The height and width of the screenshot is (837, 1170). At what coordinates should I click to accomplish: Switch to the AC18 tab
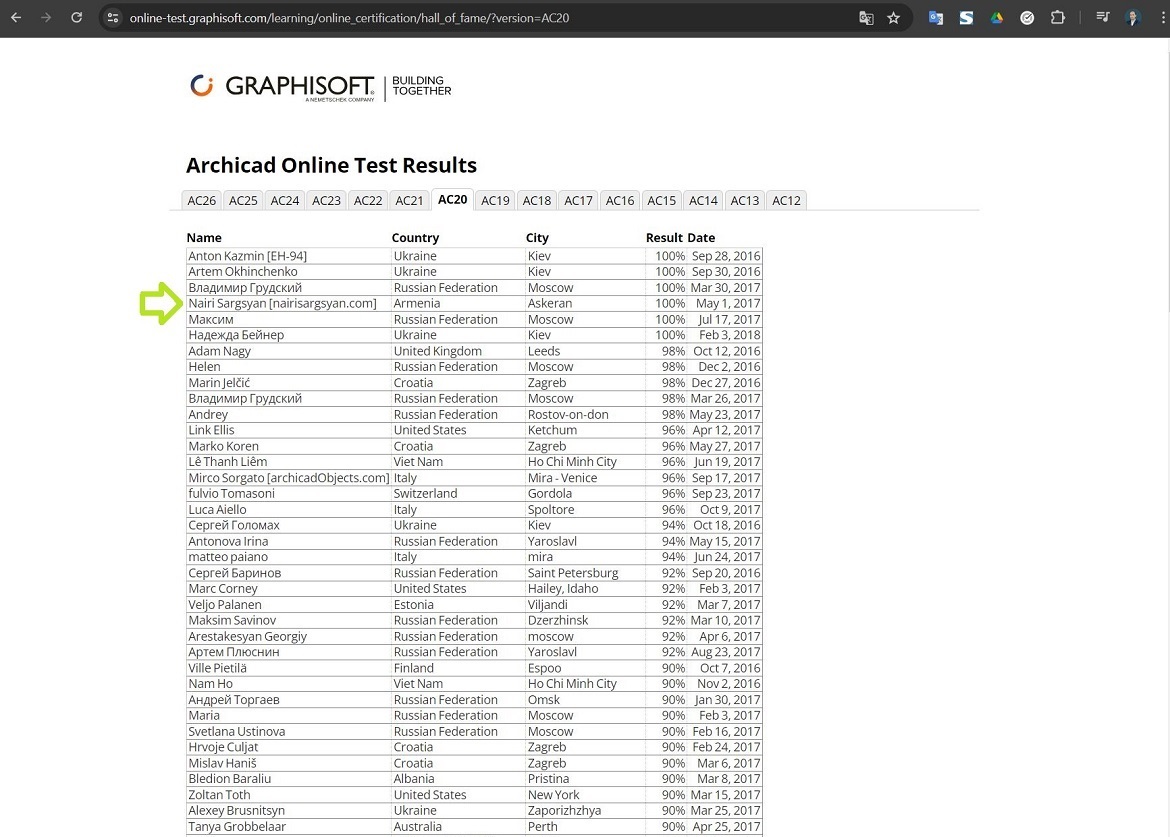(x=537, y=201)
